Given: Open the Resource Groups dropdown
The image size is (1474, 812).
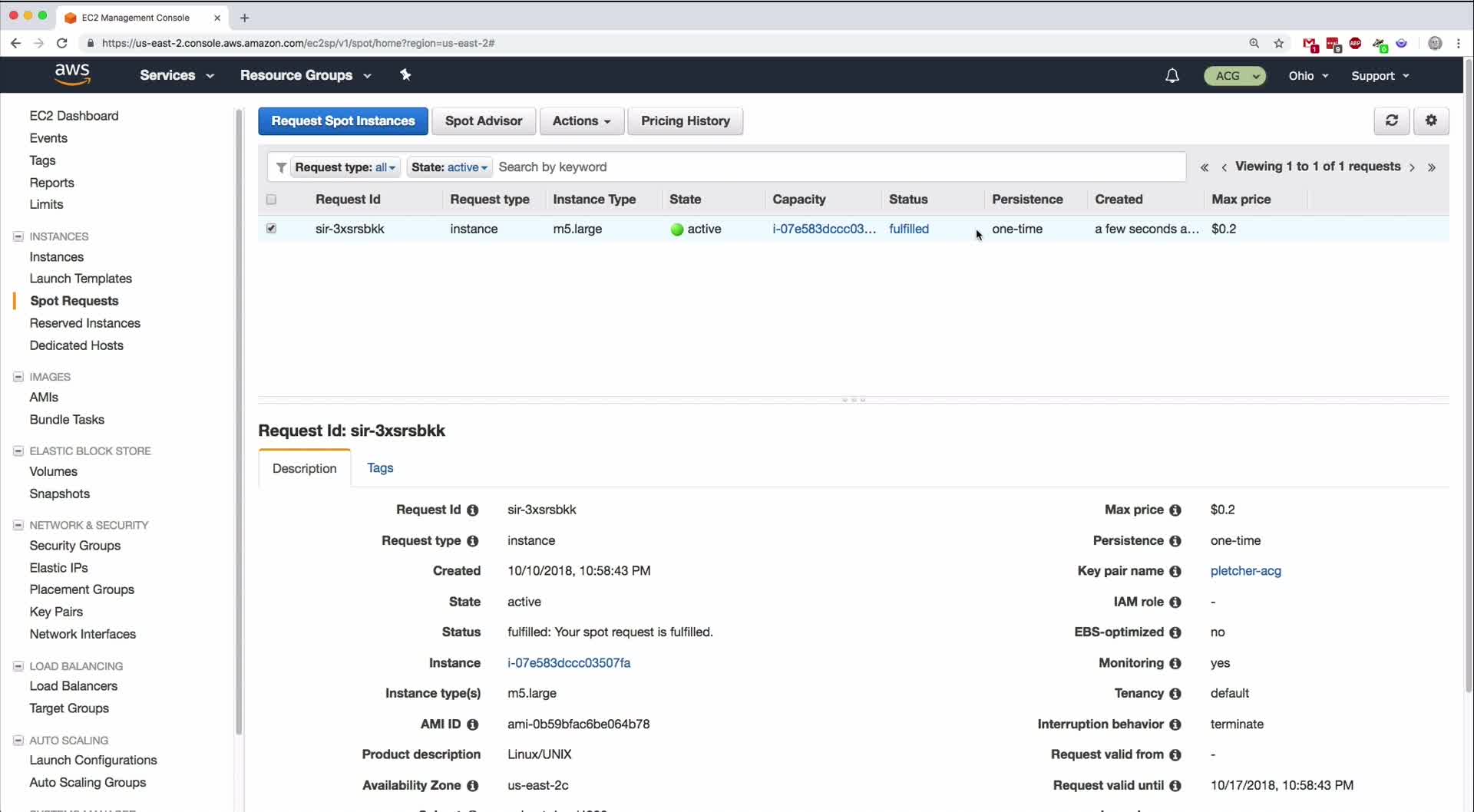Looking at the screenshot, I should (306, 75).
